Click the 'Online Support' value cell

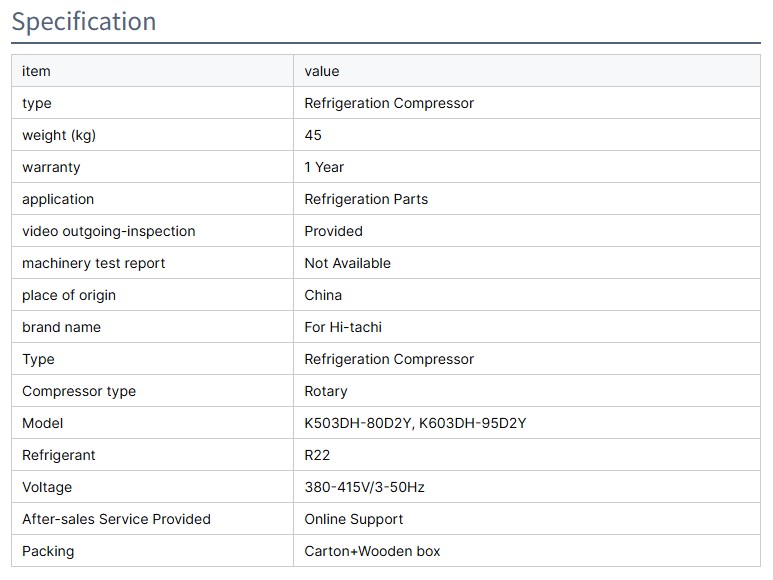[354, 519]
